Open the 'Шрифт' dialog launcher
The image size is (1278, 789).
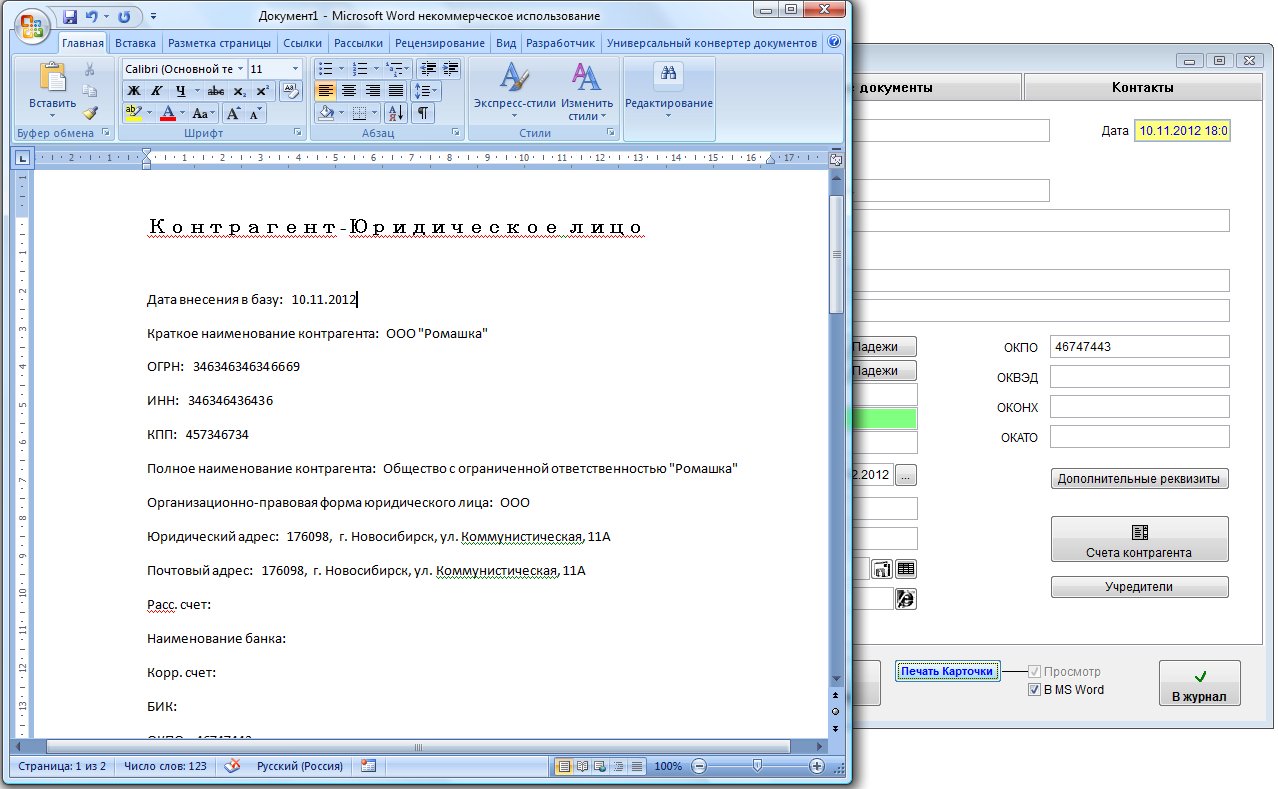point(298,133)
